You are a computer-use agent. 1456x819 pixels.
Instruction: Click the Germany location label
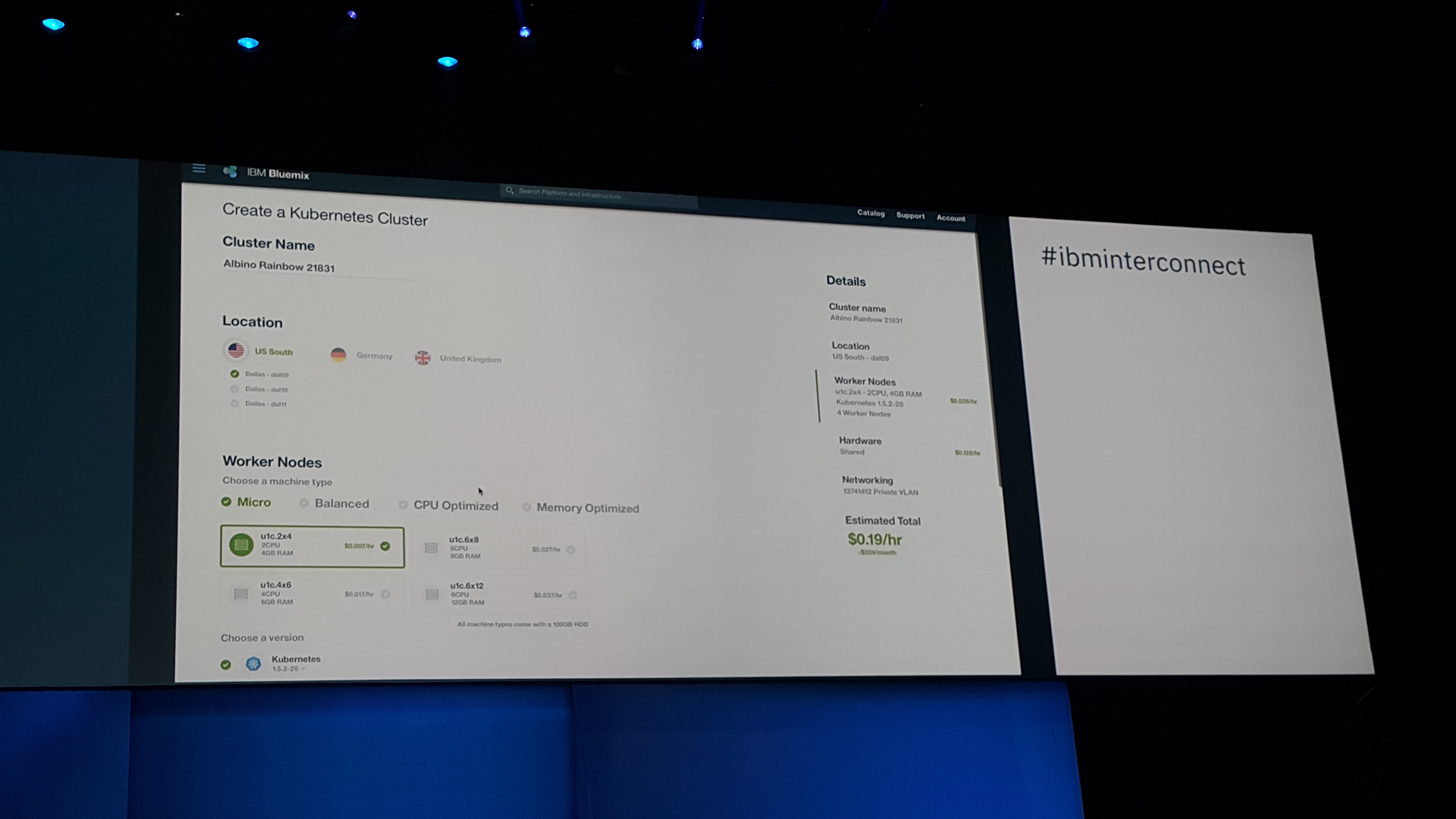(374, 356)
